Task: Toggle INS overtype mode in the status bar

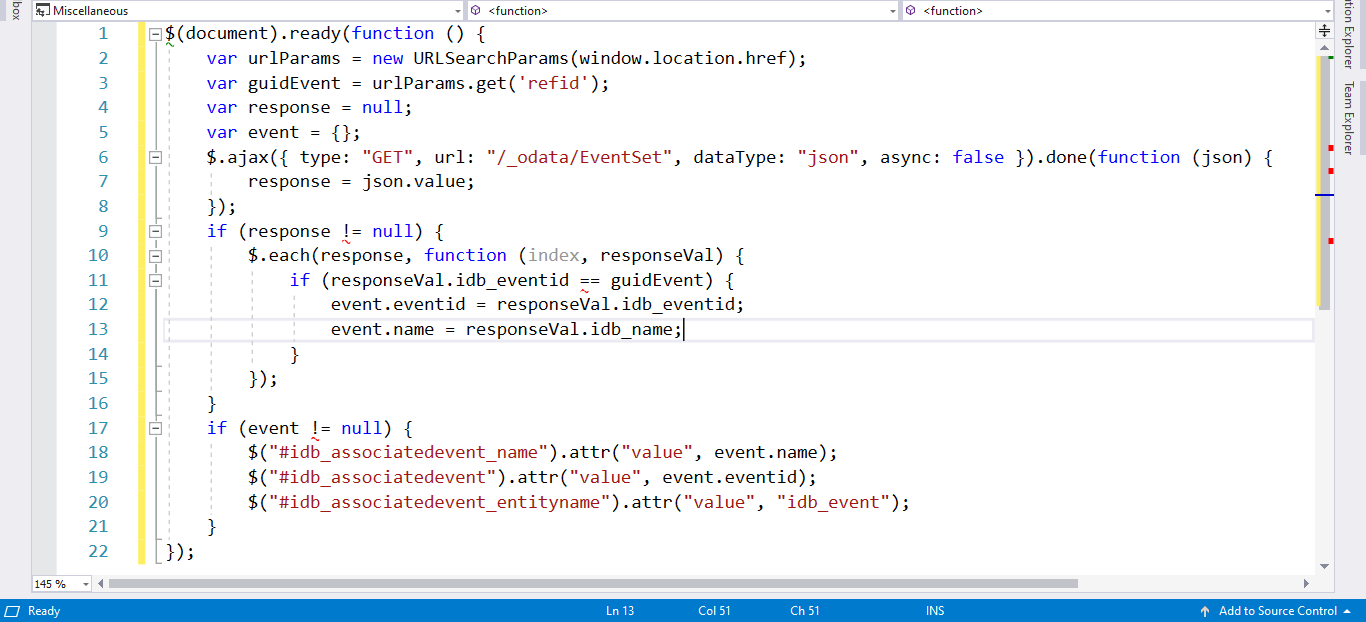Action: tap(935, 611)
